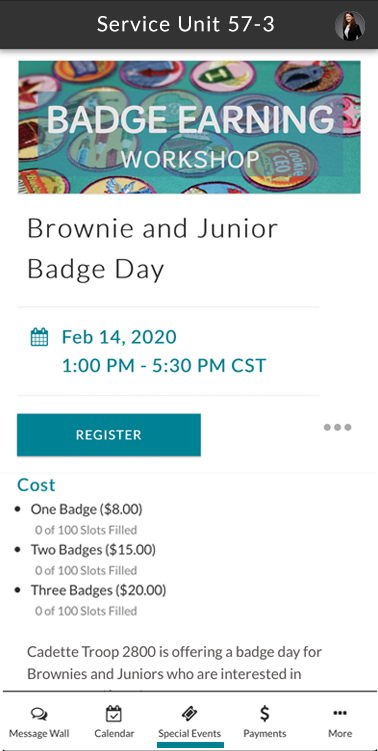This screenshot has width=378, height=751.
Task: Open Payments dollar sign icon
Action: coord(264,714)
